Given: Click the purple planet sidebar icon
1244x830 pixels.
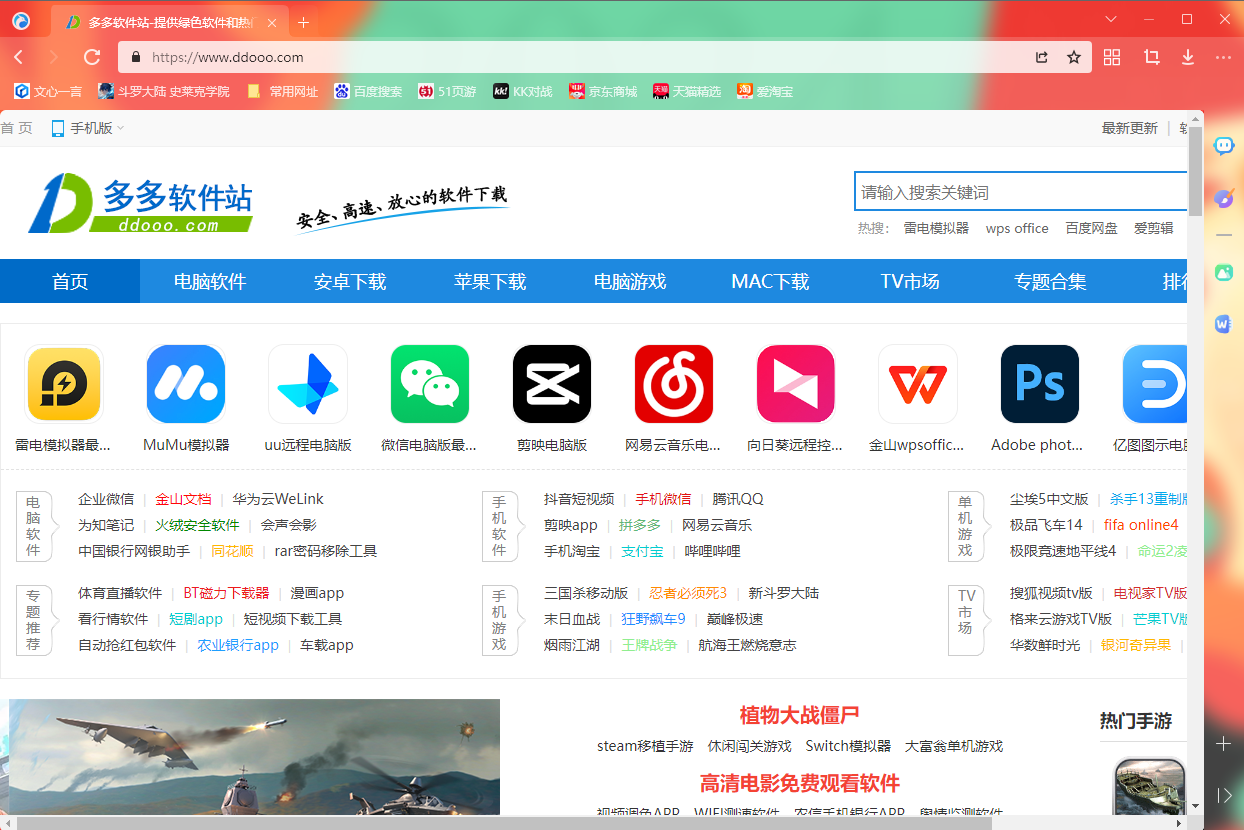Looking at the screenshot, I should coord(1224,197).
